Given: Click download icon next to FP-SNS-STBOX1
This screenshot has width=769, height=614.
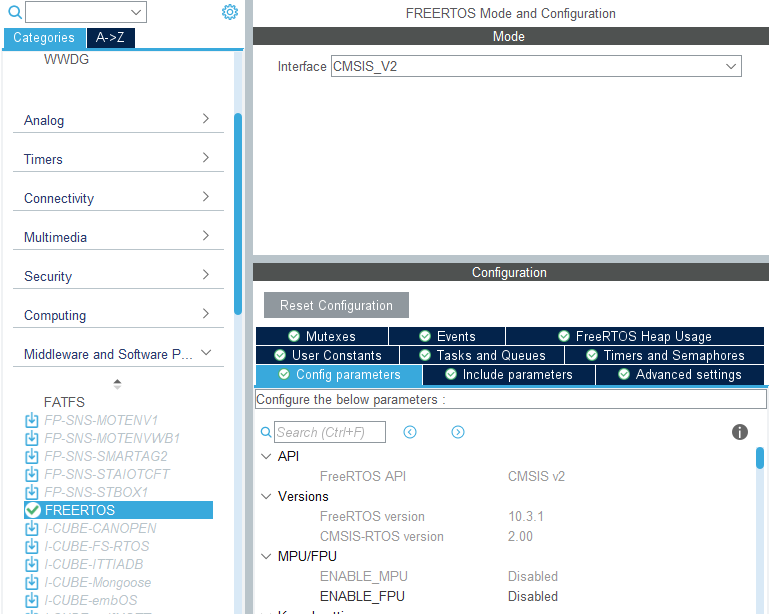Looking at the screenshot, I should pyautogui.click(x=31, y=492).
